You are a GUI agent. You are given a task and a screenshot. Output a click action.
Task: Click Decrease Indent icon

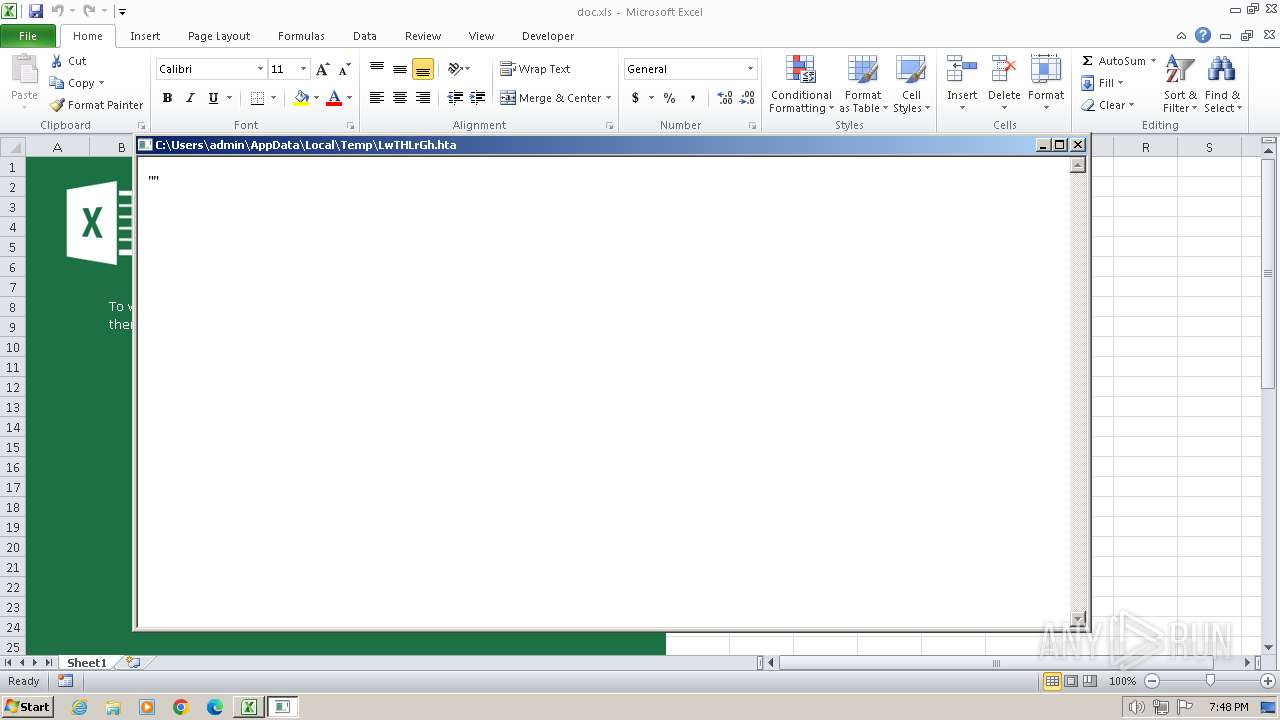point(455,98)
